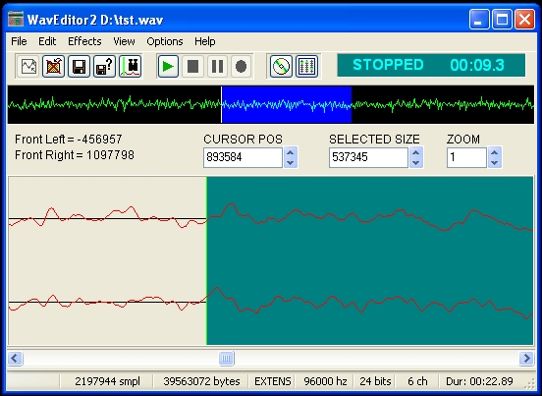
Task: Close the WavEditor2 window
Action: (x=525, y=19)
